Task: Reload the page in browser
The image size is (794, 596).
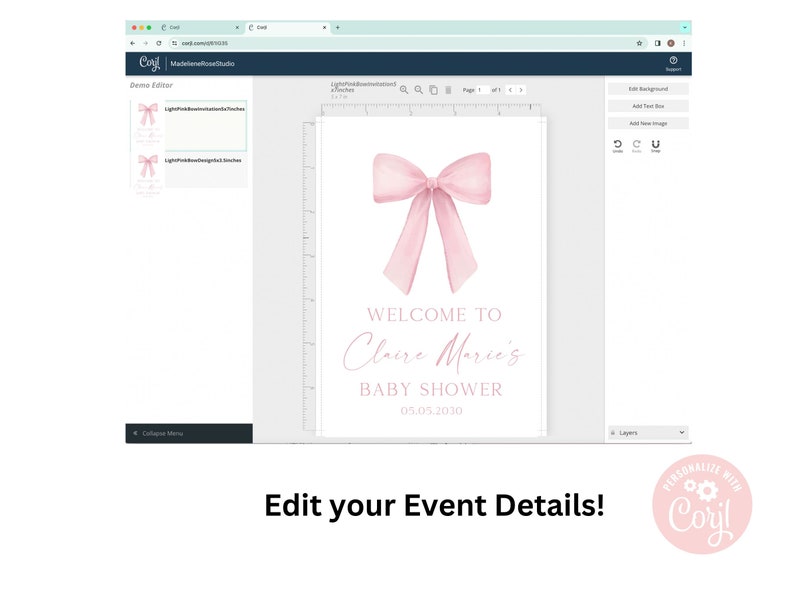Action: click(x=159, y=43)
